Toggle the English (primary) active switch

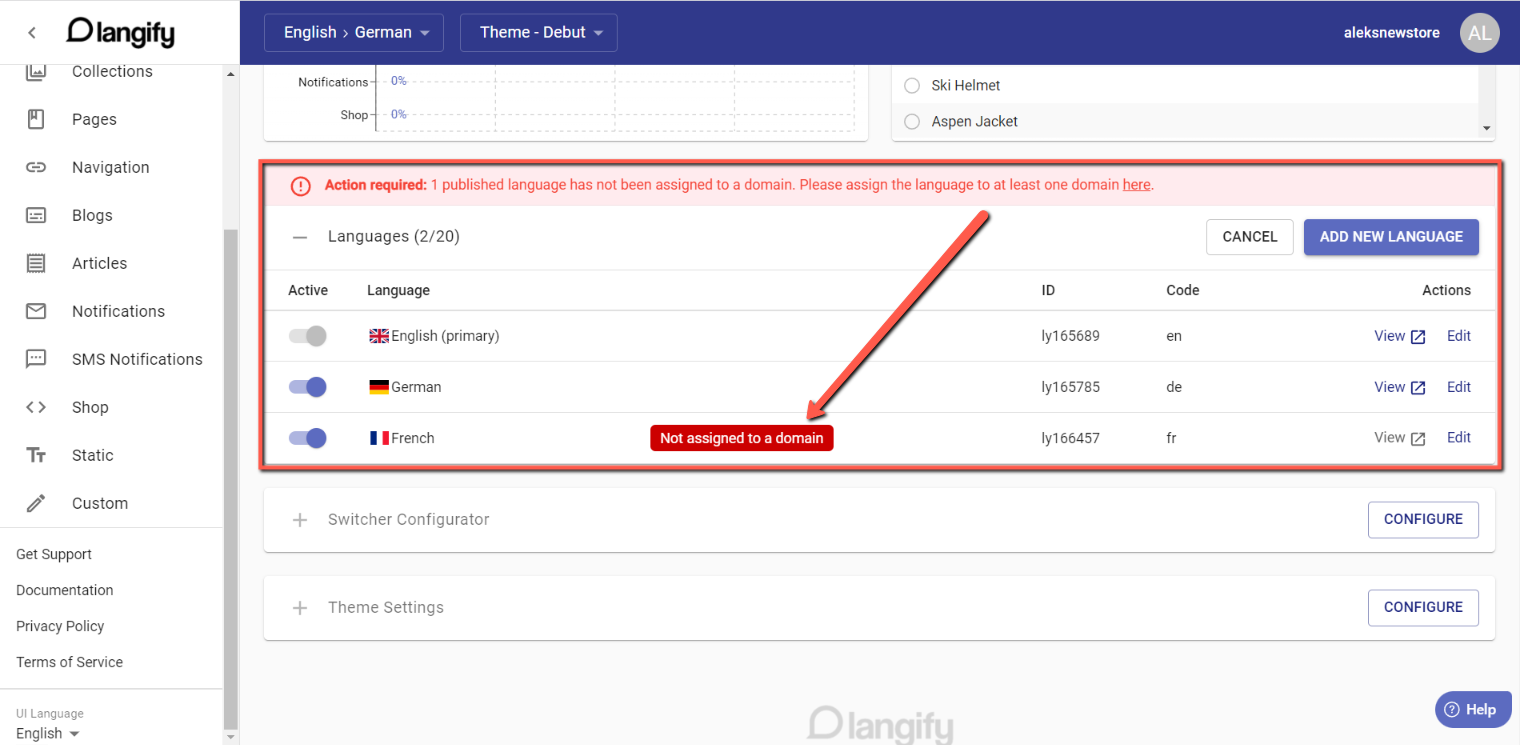click(308, 336)
